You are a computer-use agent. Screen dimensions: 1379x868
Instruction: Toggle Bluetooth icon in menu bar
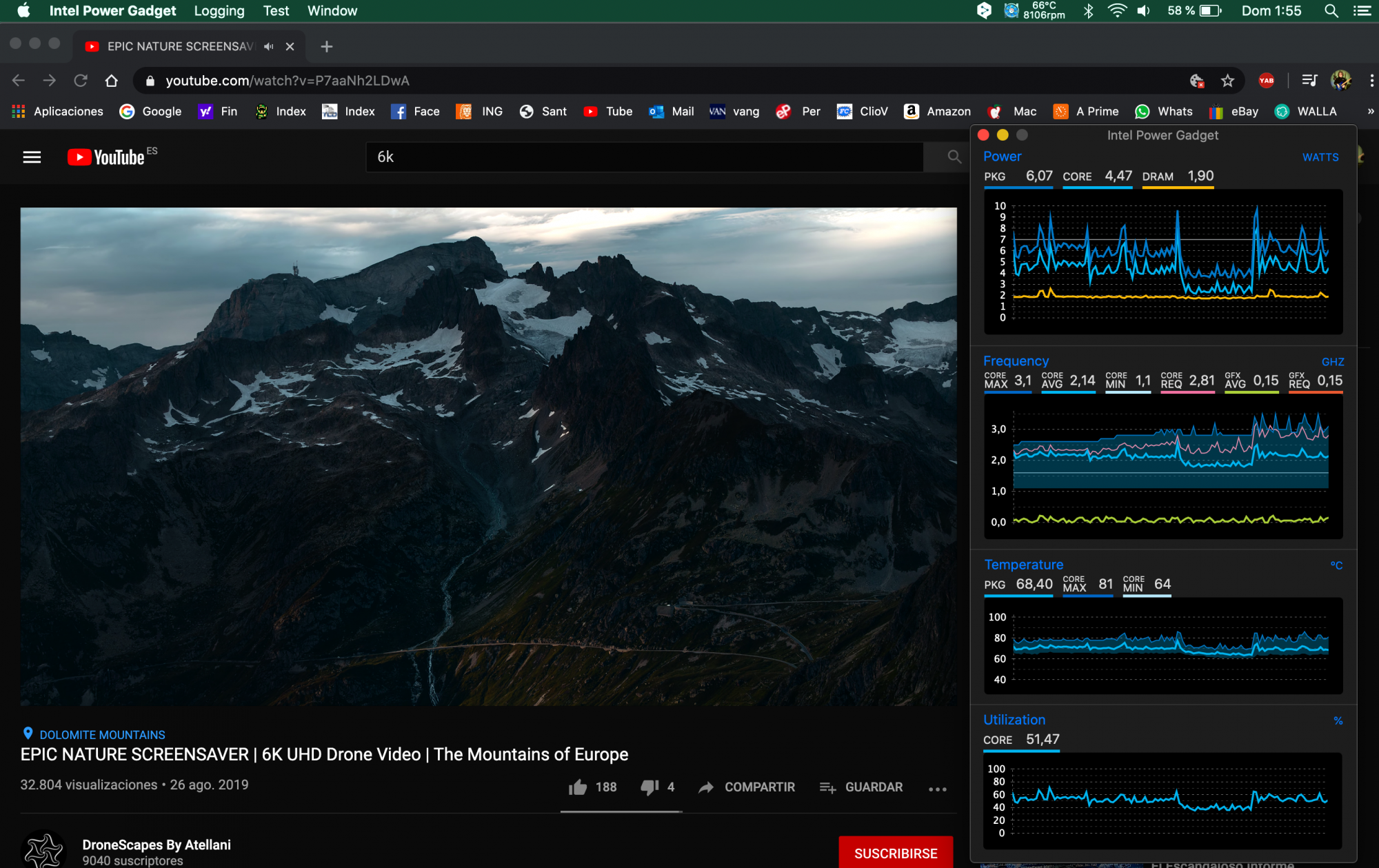(x=1088, y=11)
